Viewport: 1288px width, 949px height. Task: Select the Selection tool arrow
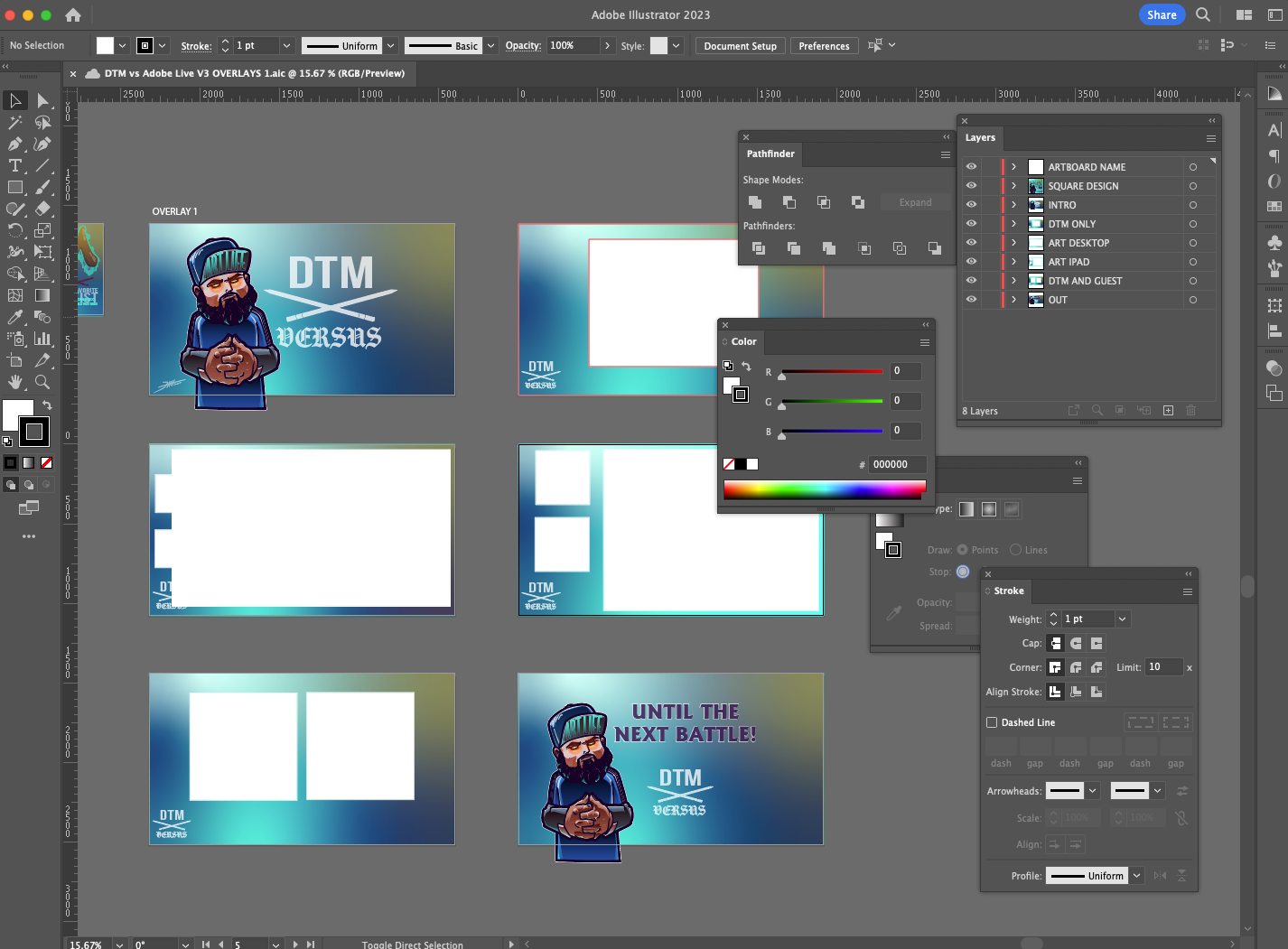tap(15, 100)
